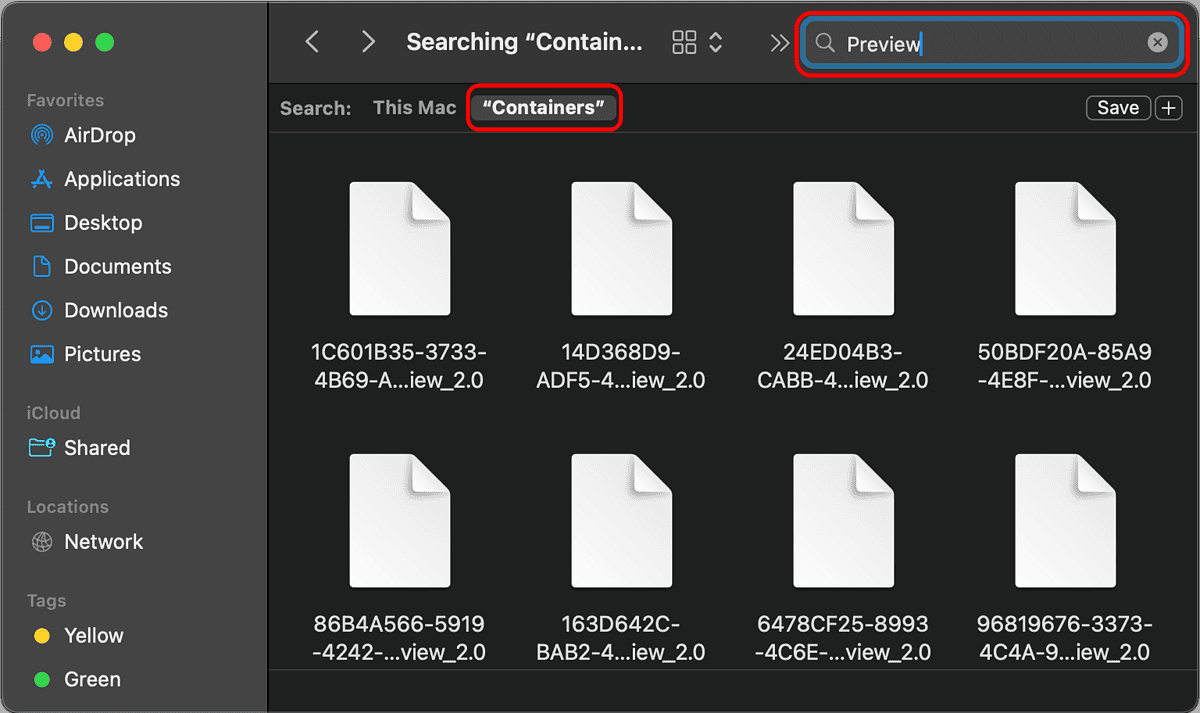The height and width of the screenshot is (713, 1200).
Task: Open the view options dropdown arrows
Action: 716,42
